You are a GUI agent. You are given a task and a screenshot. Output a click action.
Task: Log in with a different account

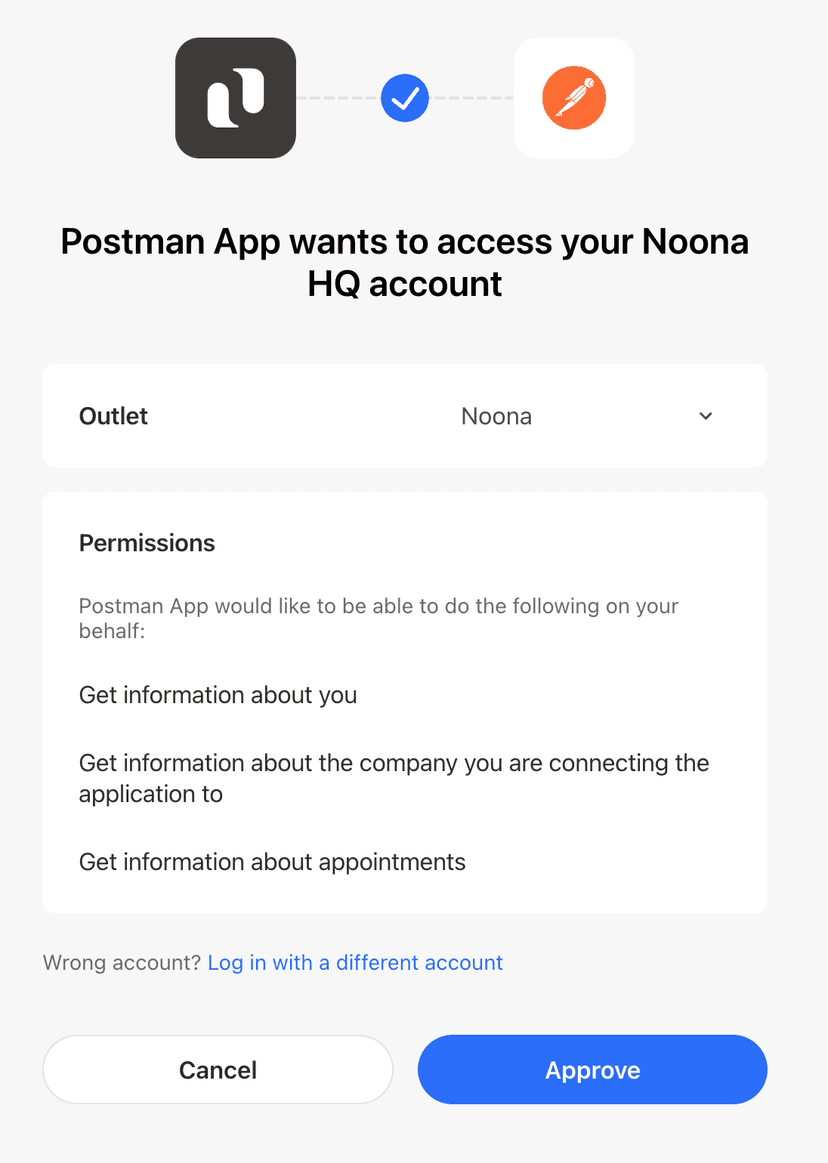point(355,962)
